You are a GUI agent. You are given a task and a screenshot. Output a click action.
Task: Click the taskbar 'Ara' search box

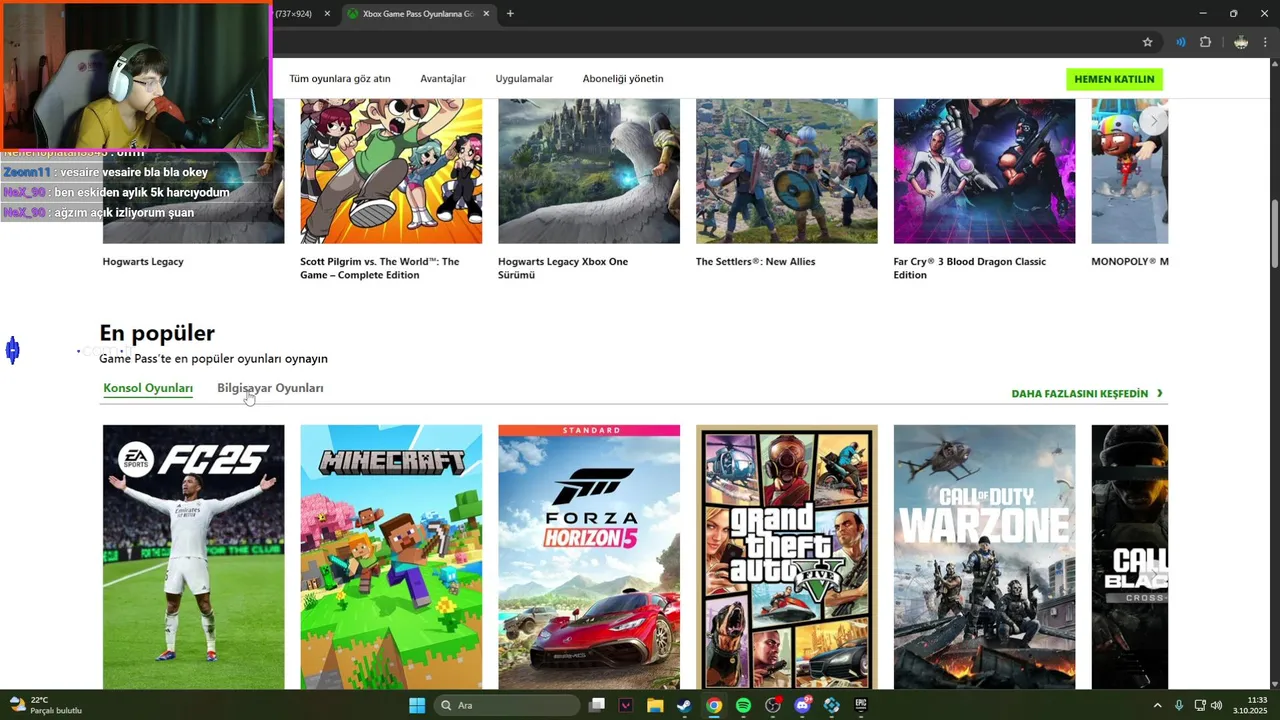pos(507,705)
